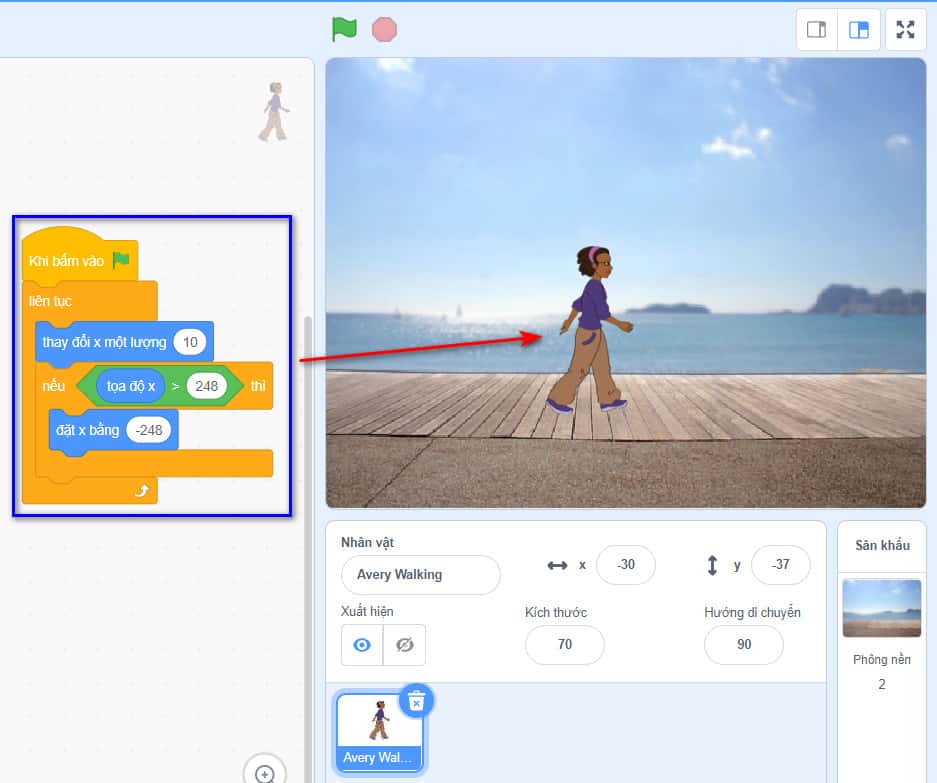Click the green flag to run project

click(344, 29)
